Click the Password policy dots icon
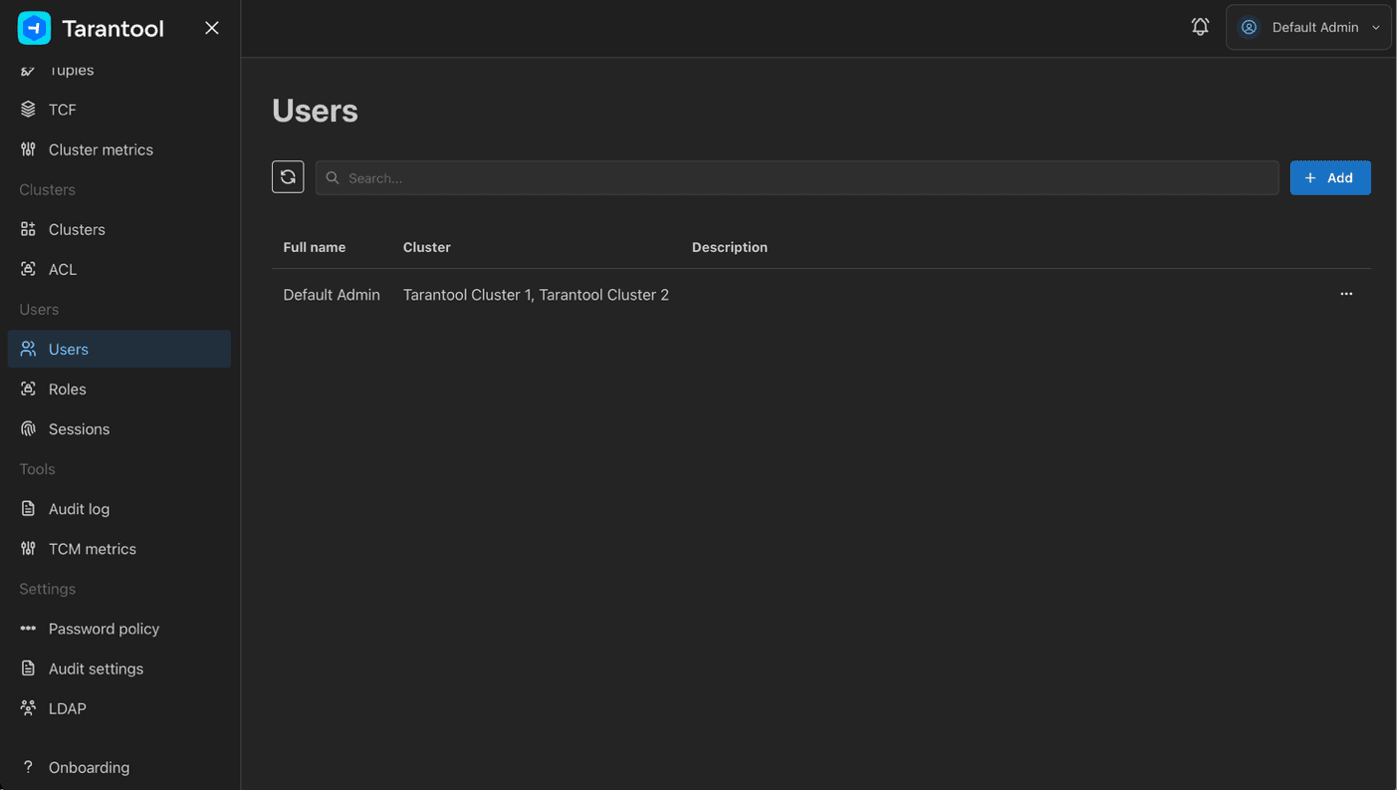The width and height of the screenshot is (1399, 794). coord(28,629)
